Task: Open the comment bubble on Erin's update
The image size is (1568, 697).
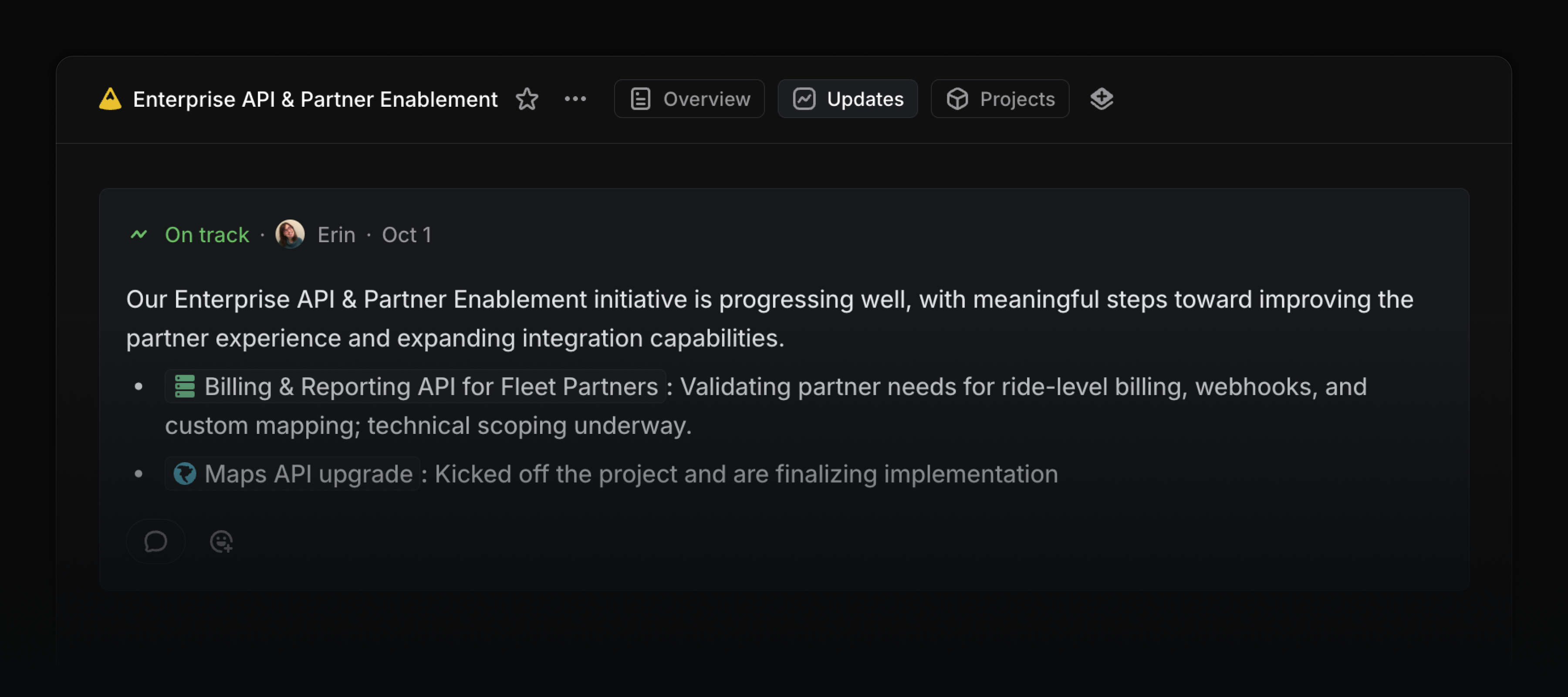Action: (155, 541)
